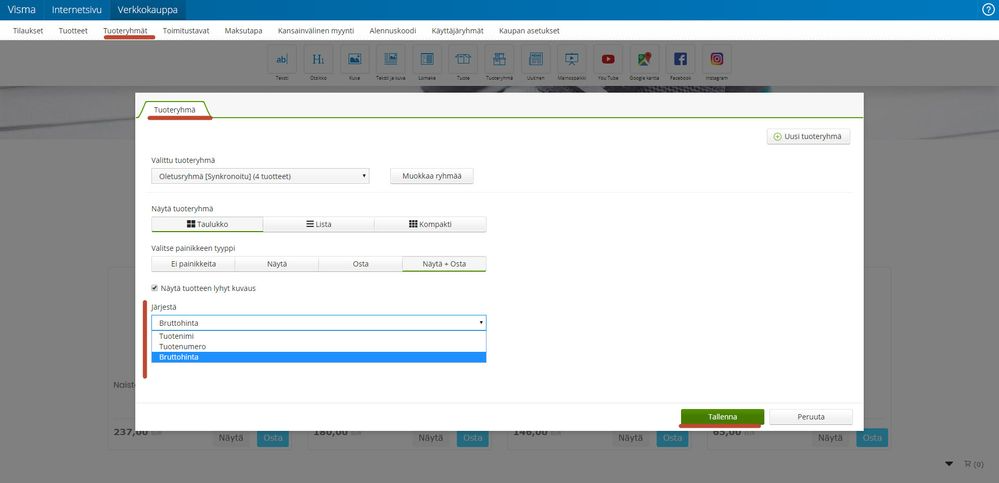Screen dimensions: 999x483
Task: Go to the Tilaukset tab
Action: point(28,31)
